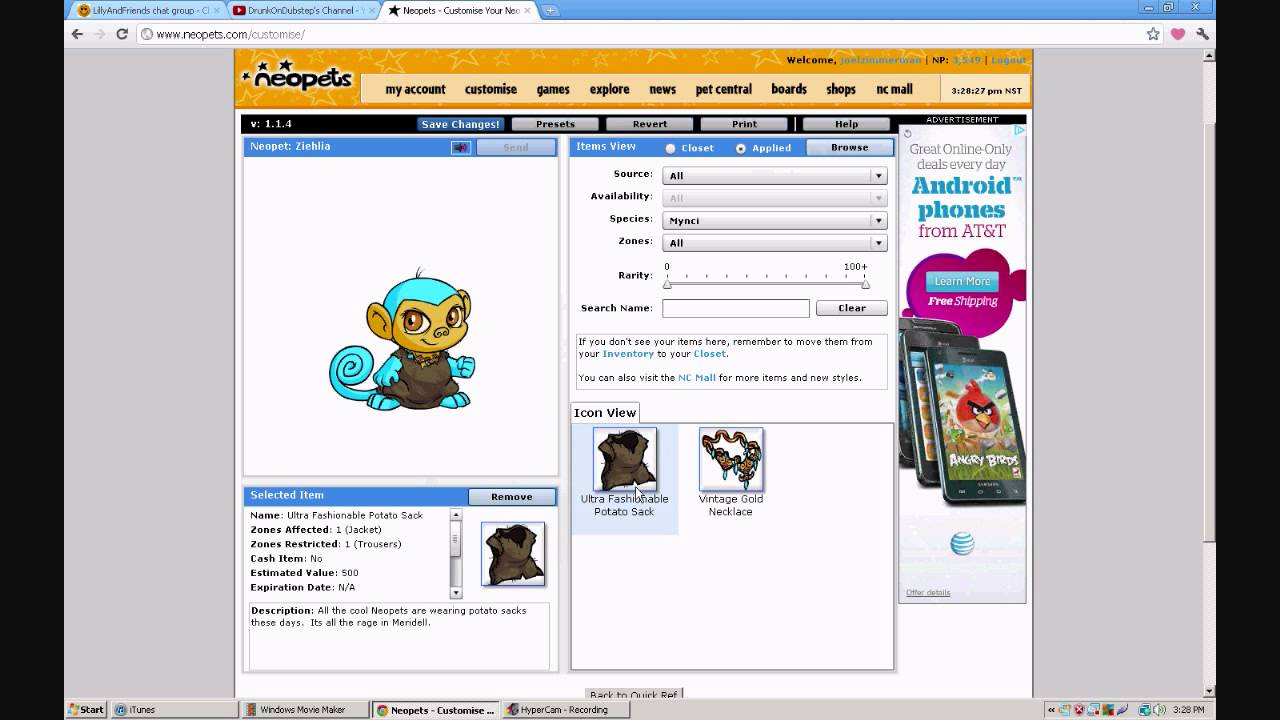
Task: Click the NC Mall link in the hint
Action: click(x=697, y=377)
